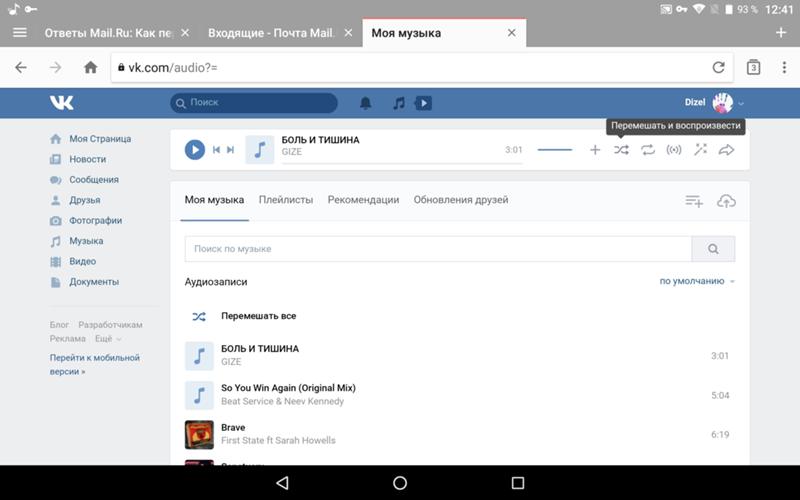Image resolution: width=800 pixels, height=500 pixels.
Task: Click Перейти к мобильной версии link
Action: pos(94,364)
